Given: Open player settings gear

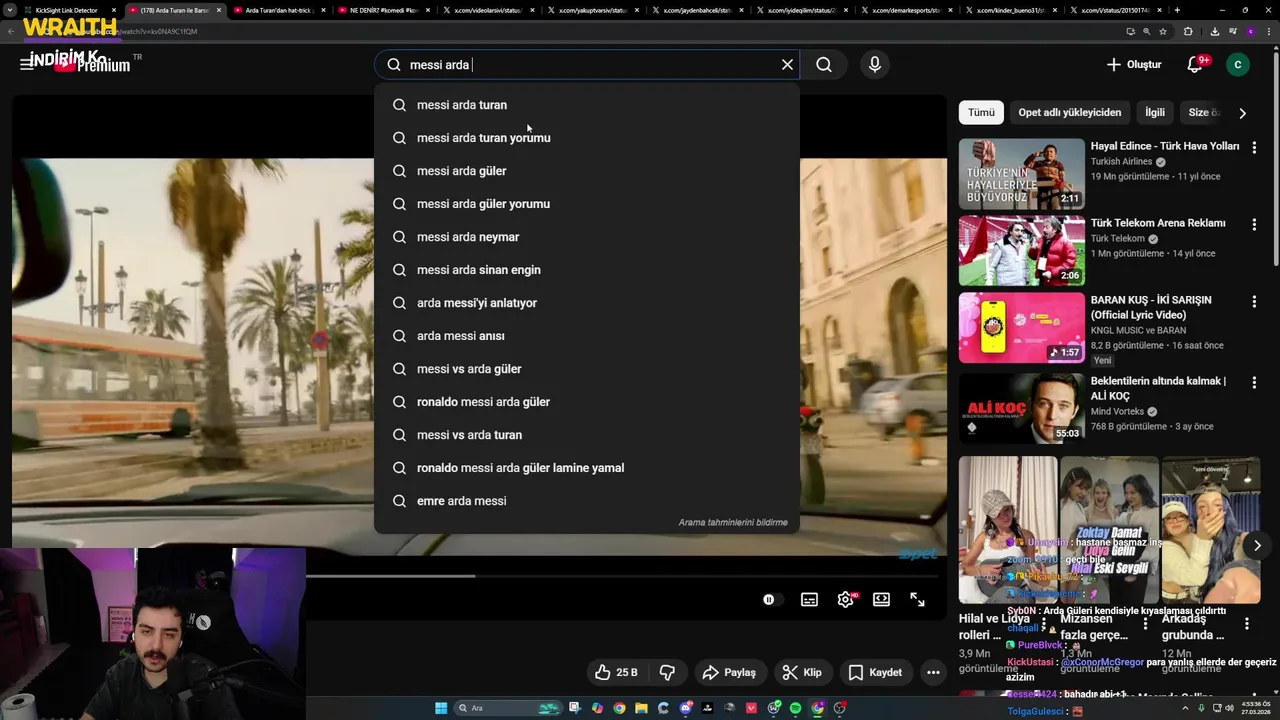Looking at the screenshot, I should pyautogui.click(x=846, y=599).
